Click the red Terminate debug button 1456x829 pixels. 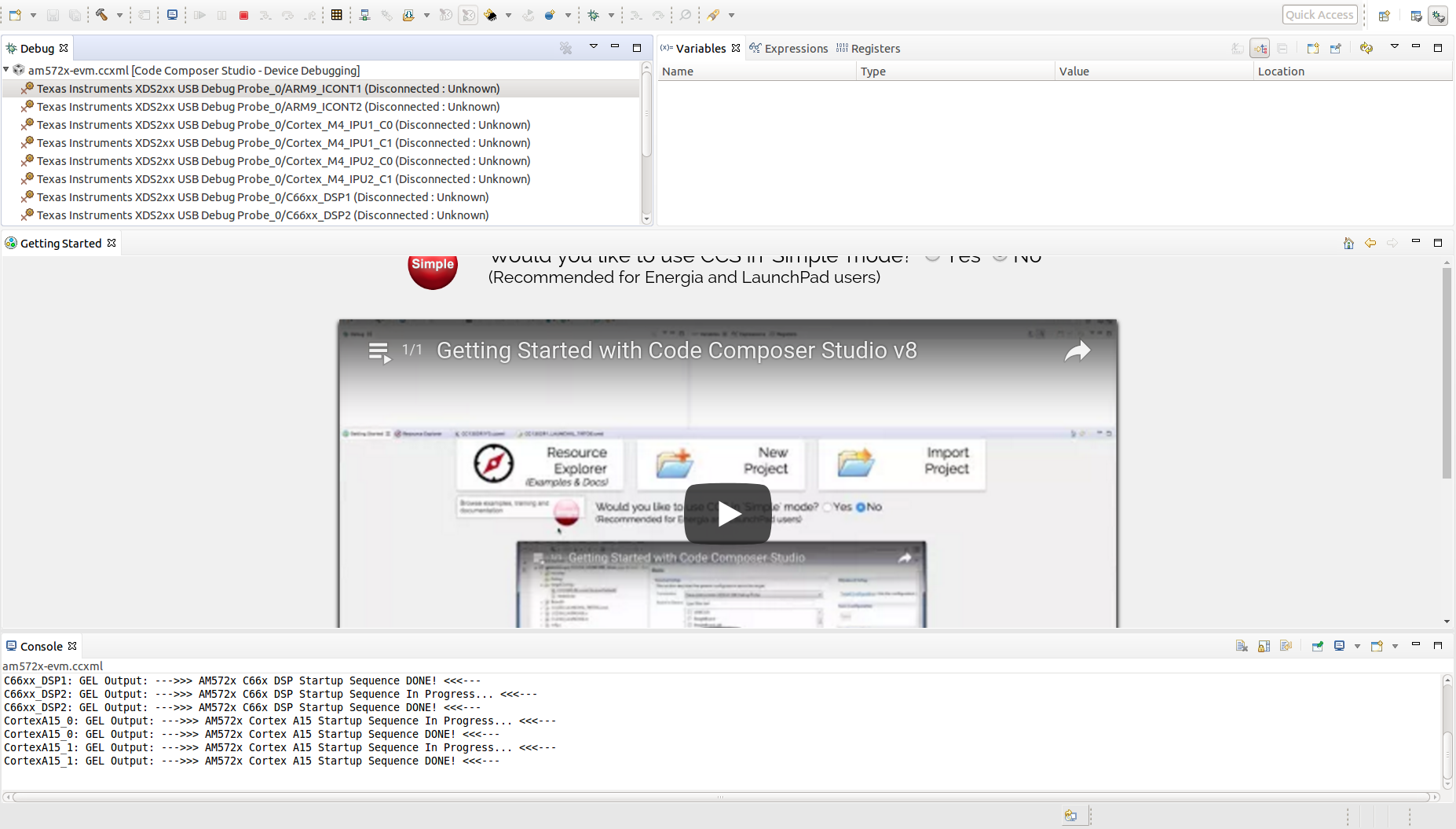pos(243,15)
